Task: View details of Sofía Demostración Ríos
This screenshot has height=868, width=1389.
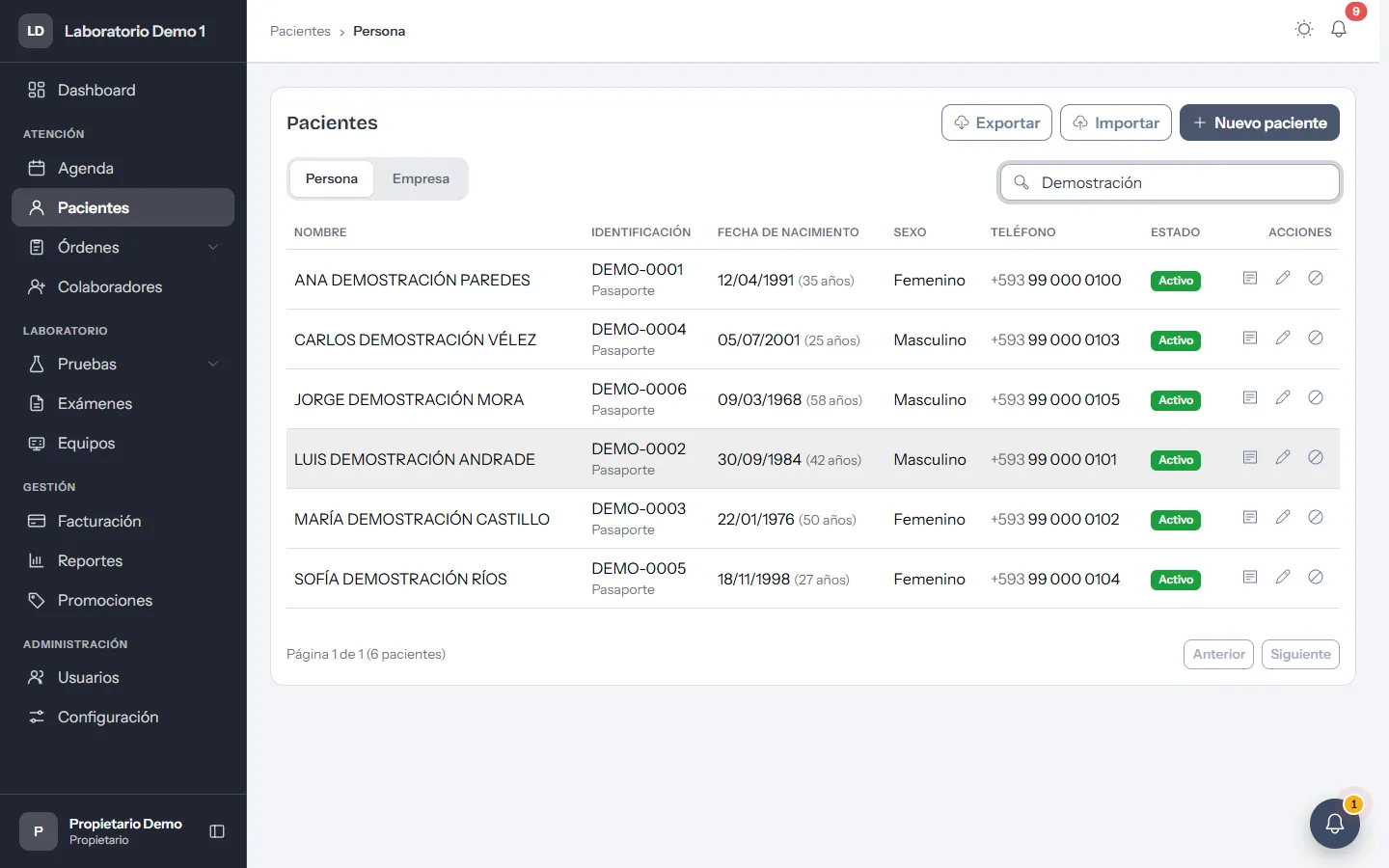Action: [1250, 577]
